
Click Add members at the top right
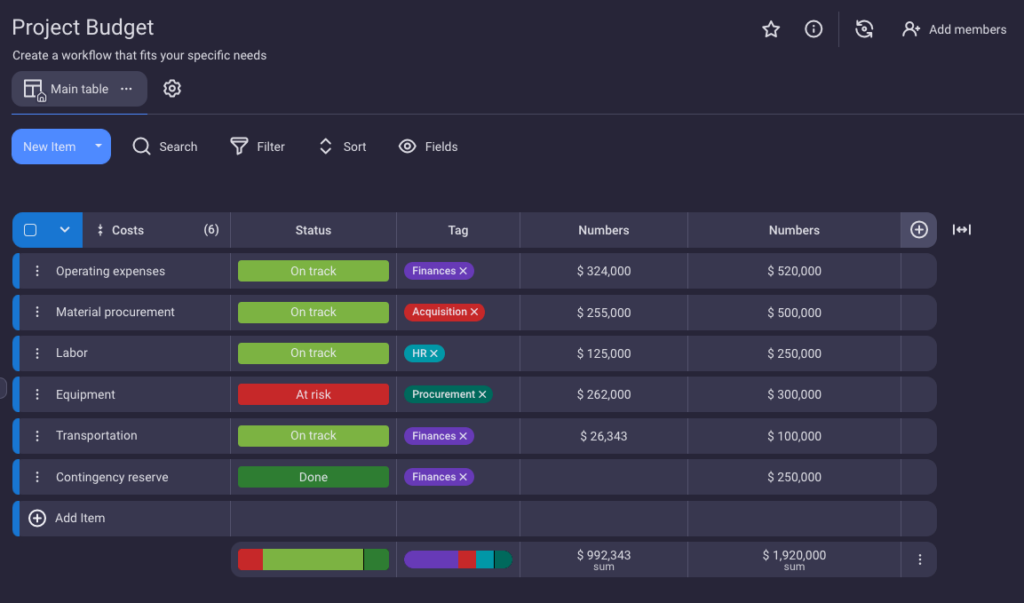[x=953, y=29]
